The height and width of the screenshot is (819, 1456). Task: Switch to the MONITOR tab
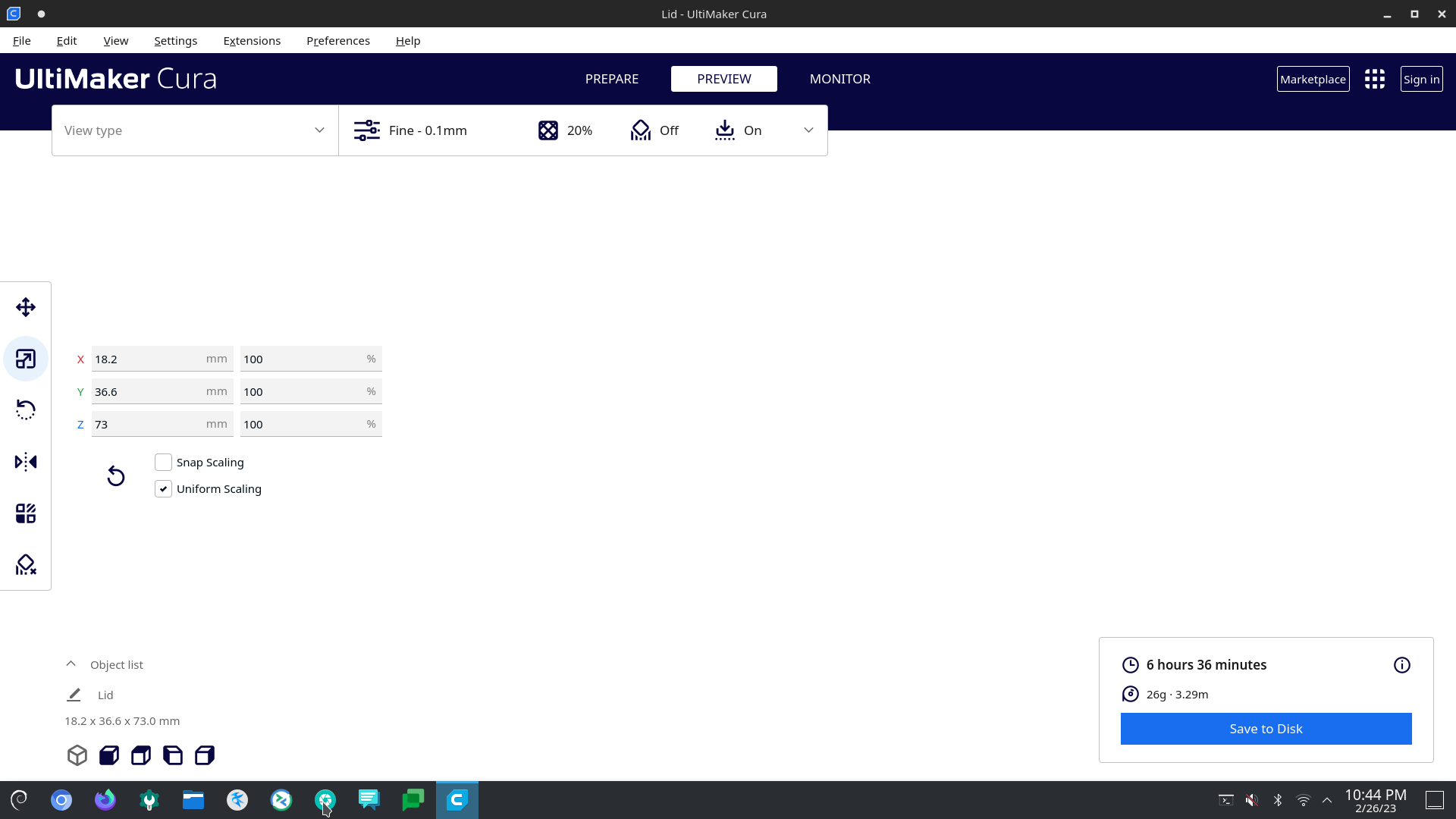point(839,78)
